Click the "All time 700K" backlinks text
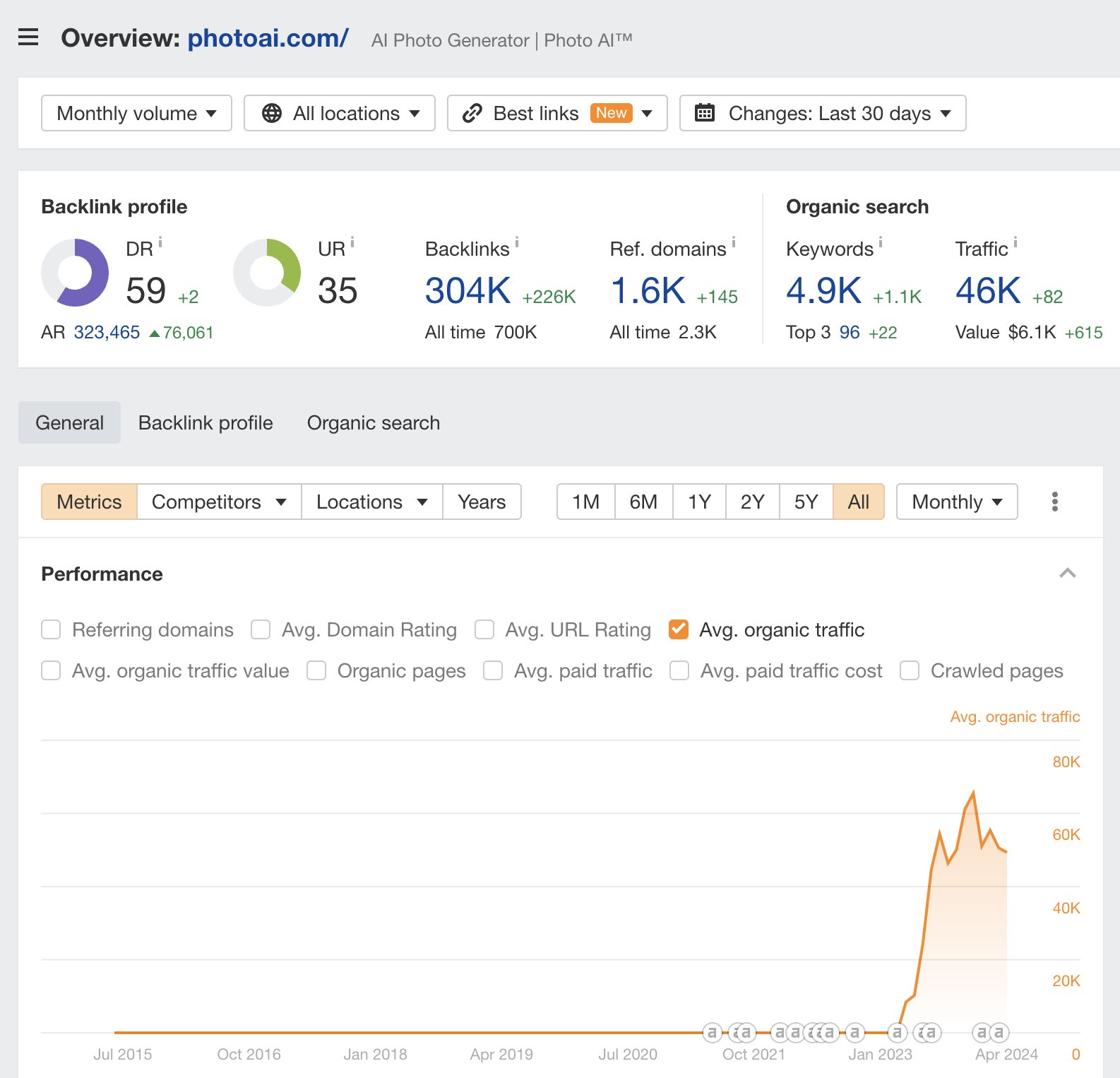This screenshot has width=1120, height=1078. click(481, 332)
